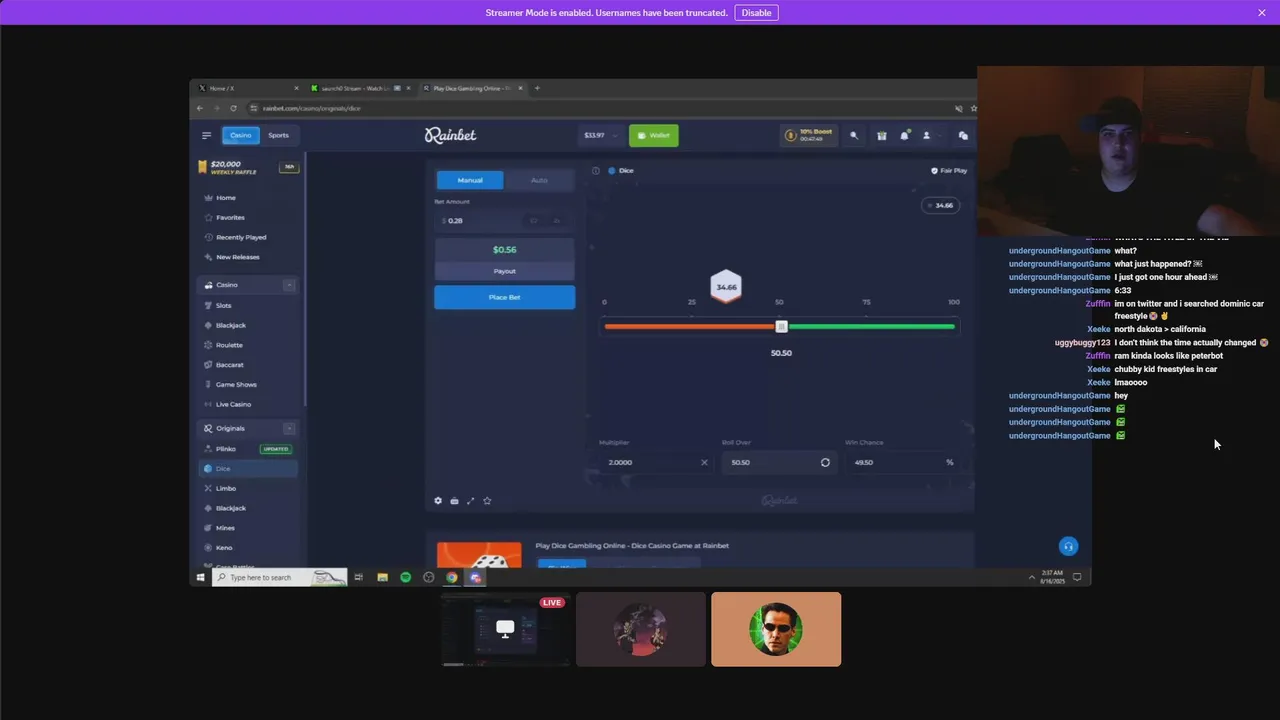Halve the bet with the 1/2 button
This screenshot has width=1280, height=720.
534,220
